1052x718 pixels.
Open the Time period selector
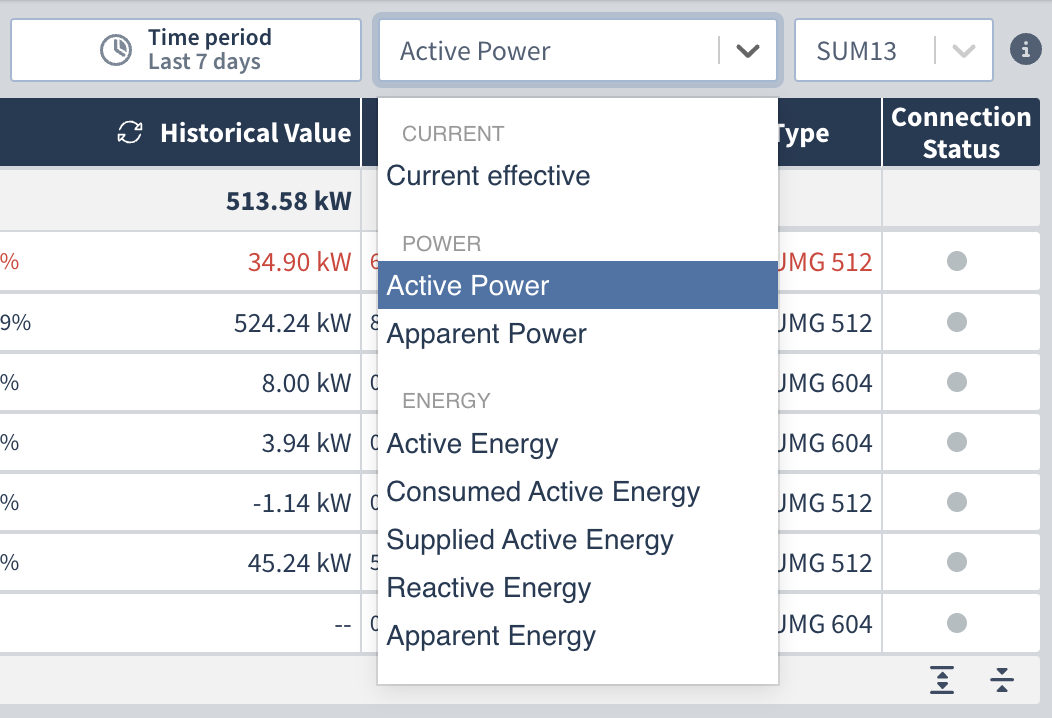point(186,50)
